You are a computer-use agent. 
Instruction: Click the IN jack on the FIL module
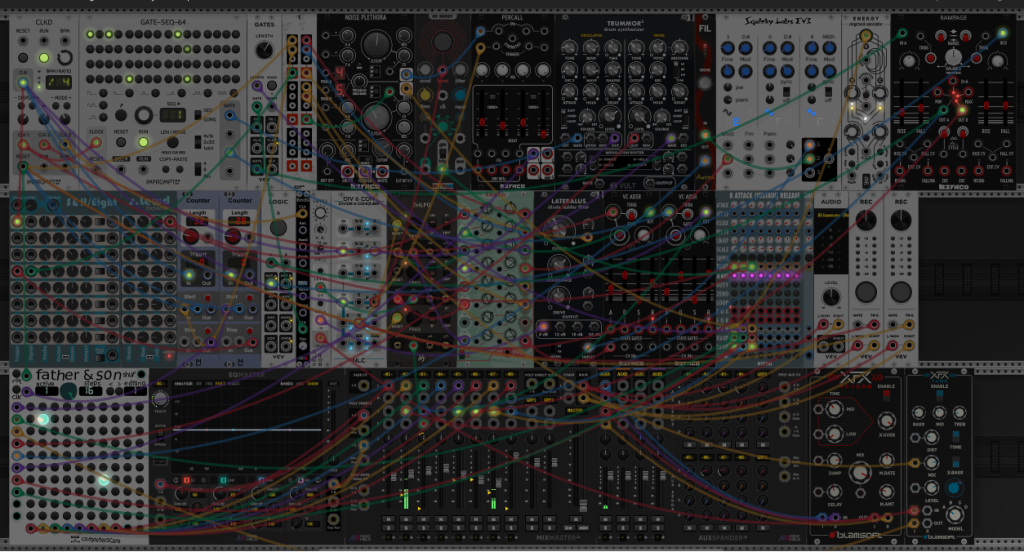(704, 135)
